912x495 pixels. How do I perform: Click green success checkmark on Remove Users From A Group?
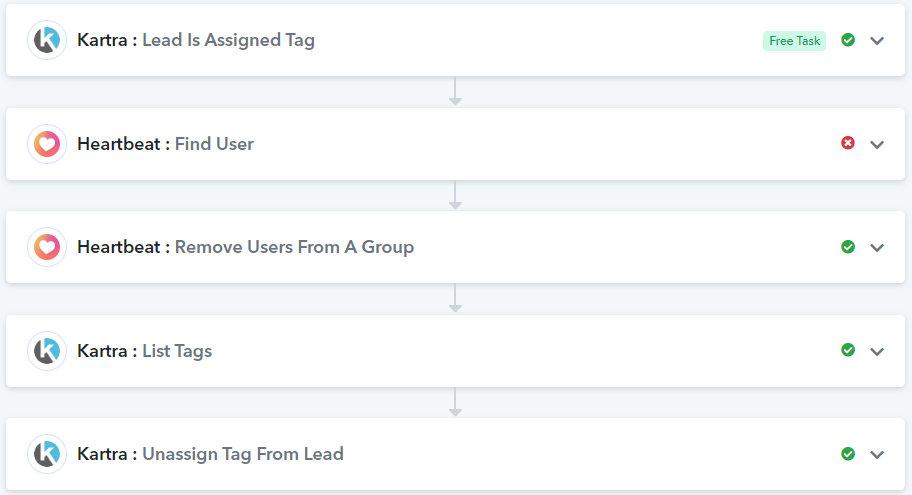coord(848,247)
